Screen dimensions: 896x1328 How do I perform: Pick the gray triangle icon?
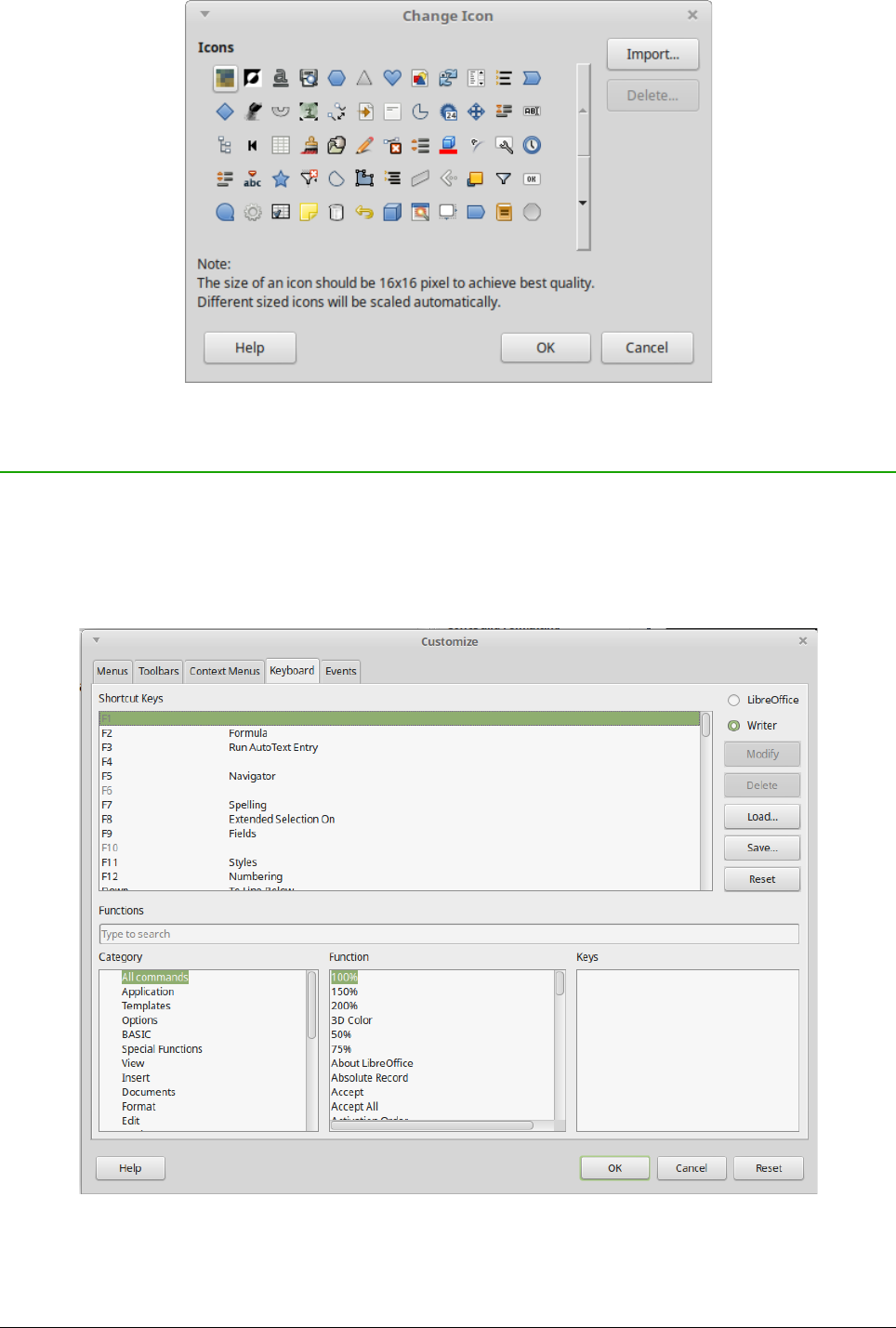[364, 78]
